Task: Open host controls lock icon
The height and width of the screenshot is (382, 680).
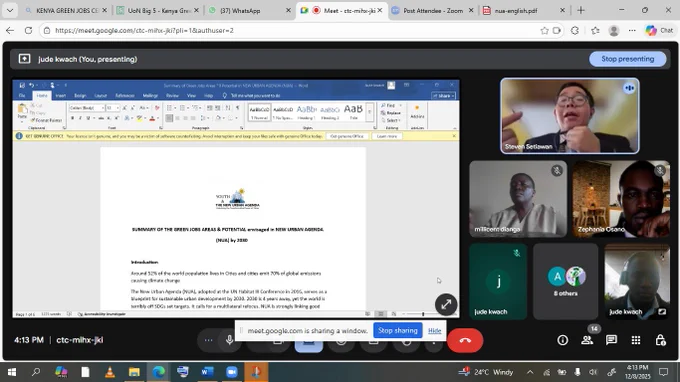Action: [660, 340]
